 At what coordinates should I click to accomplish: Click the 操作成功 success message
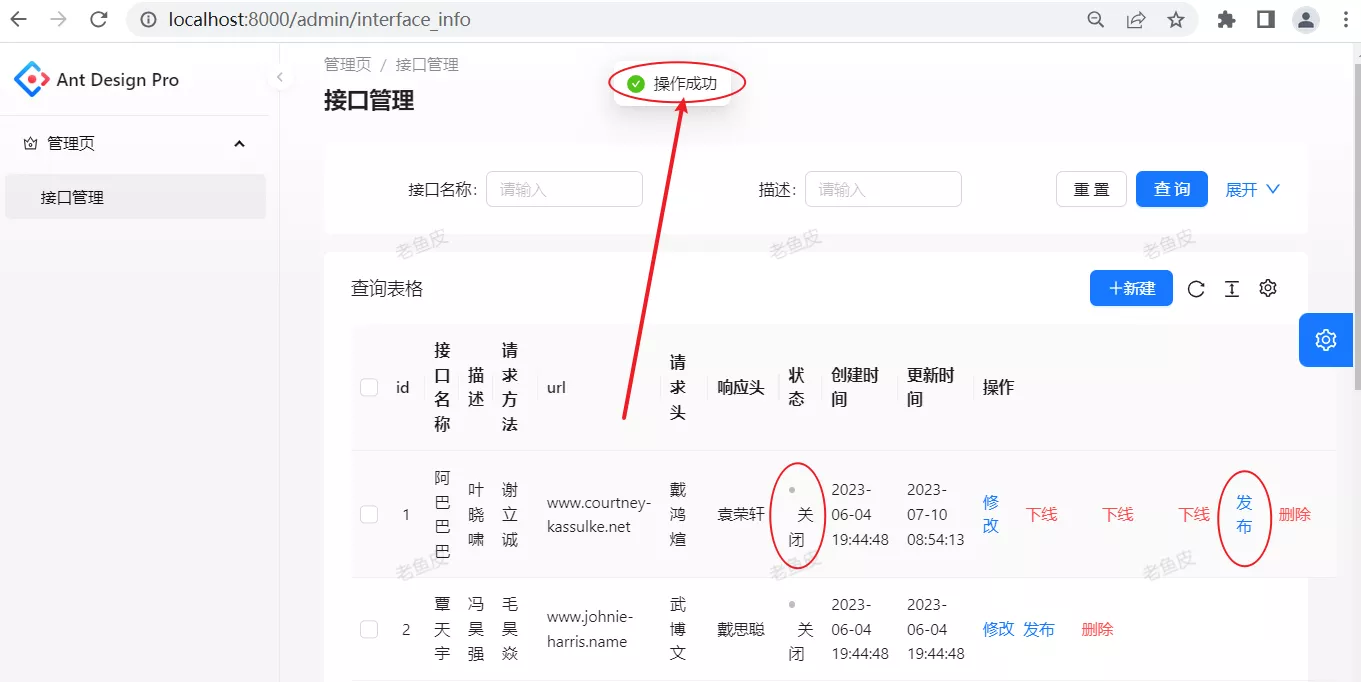pos(672,84)
